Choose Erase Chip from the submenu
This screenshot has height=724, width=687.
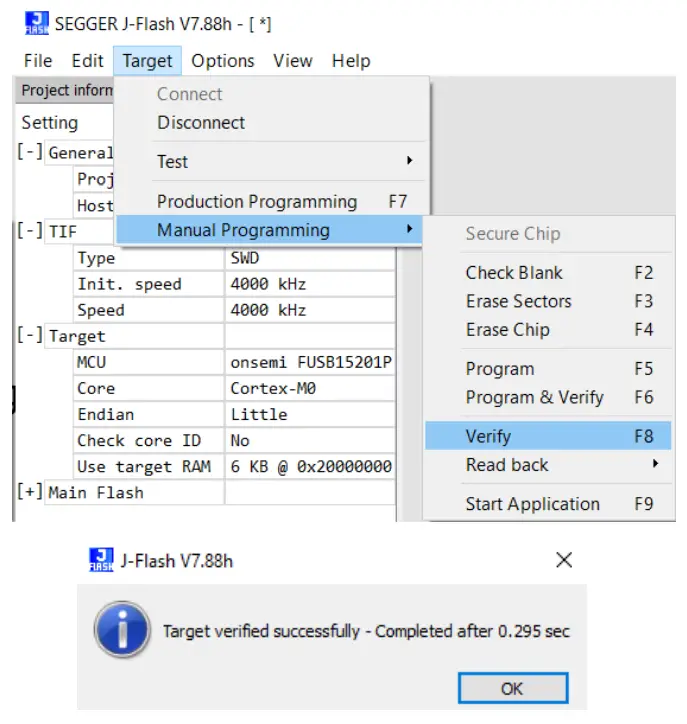[x=507, y=329]
